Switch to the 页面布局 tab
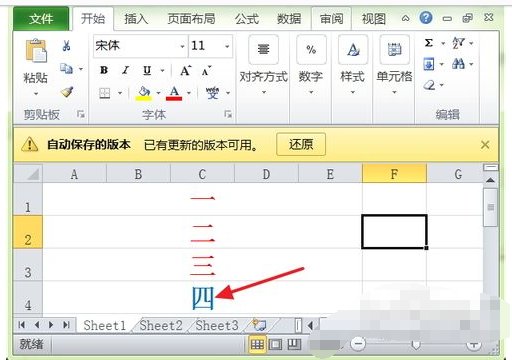This screenshot has height=360, width=512. [x=191, y=19]
